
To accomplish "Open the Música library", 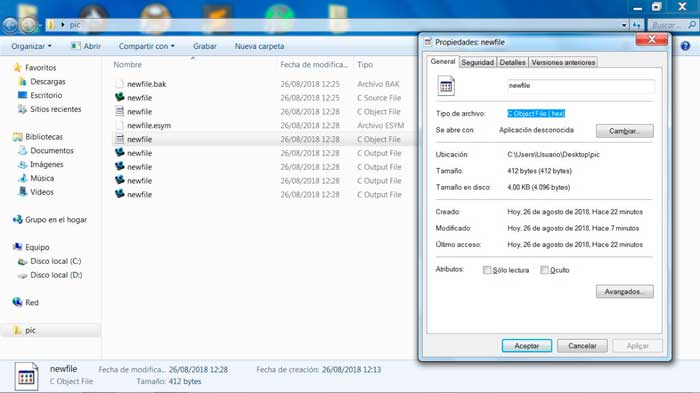I will click(x=42, y=178).
